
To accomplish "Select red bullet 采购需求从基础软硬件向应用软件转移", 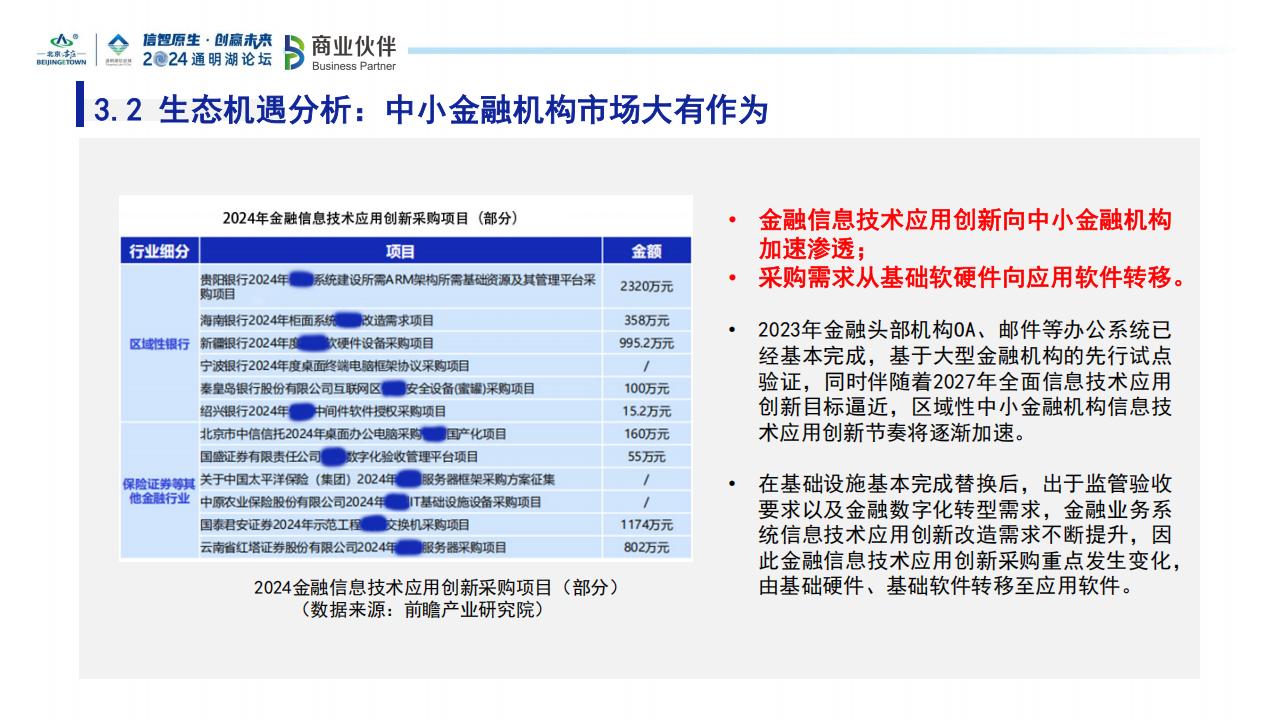I will (972, 279).
